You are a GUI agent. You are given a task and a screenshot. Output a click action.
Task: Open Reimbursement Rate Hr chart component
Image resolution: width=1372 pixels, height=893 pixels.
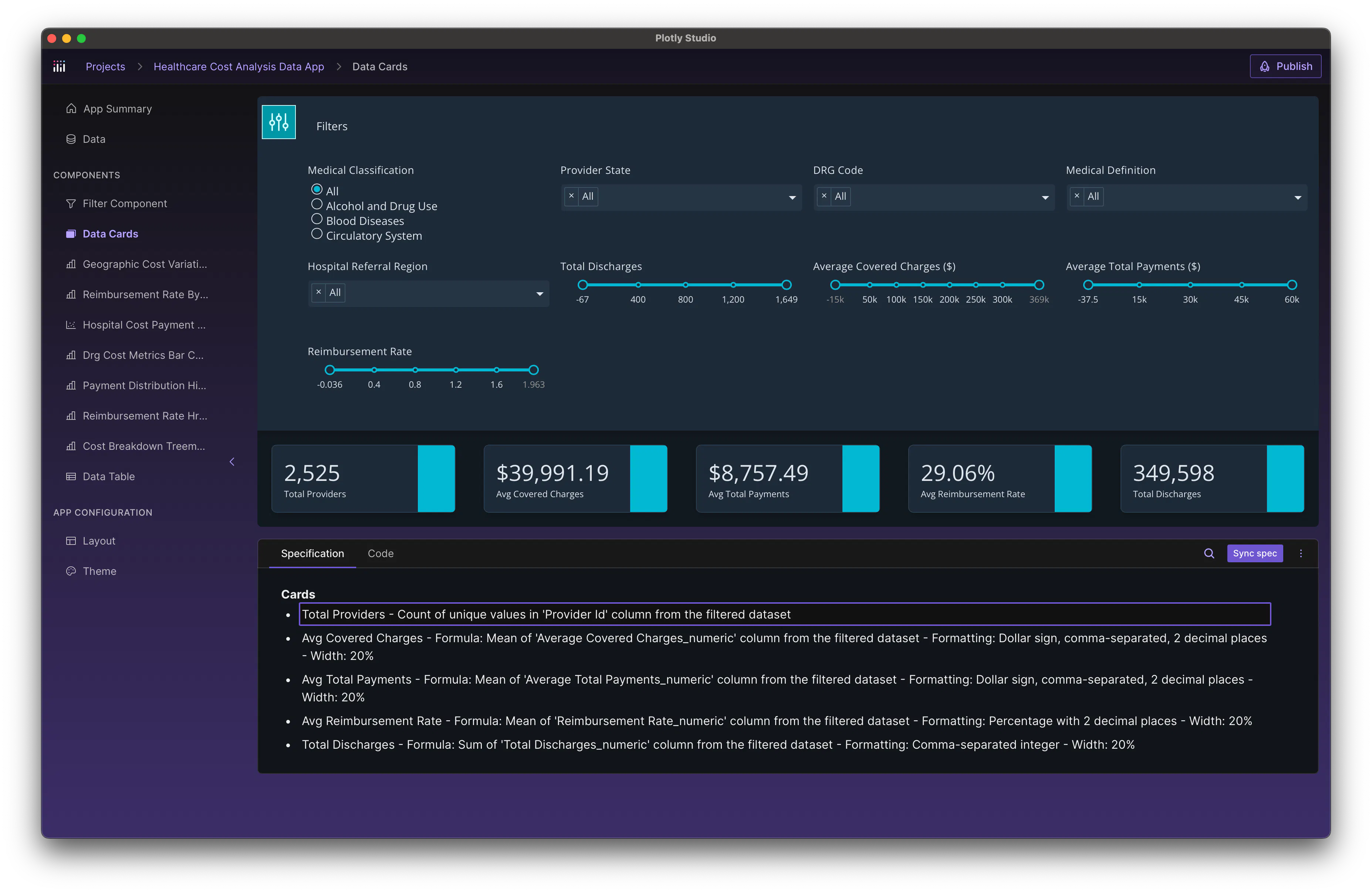point(136,416)
